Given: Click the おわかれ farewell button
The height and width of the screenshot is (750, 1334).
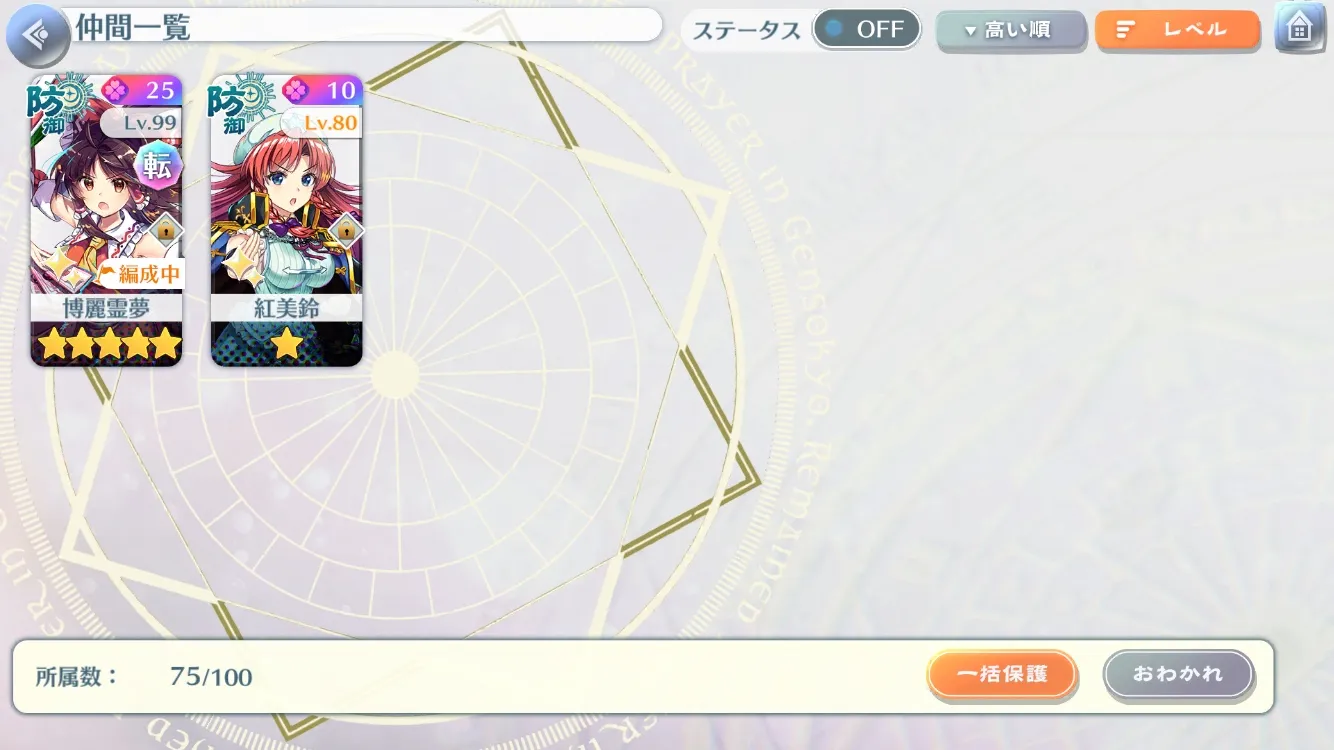Looking at the screenshot, I should click(x=1178, y=675).
